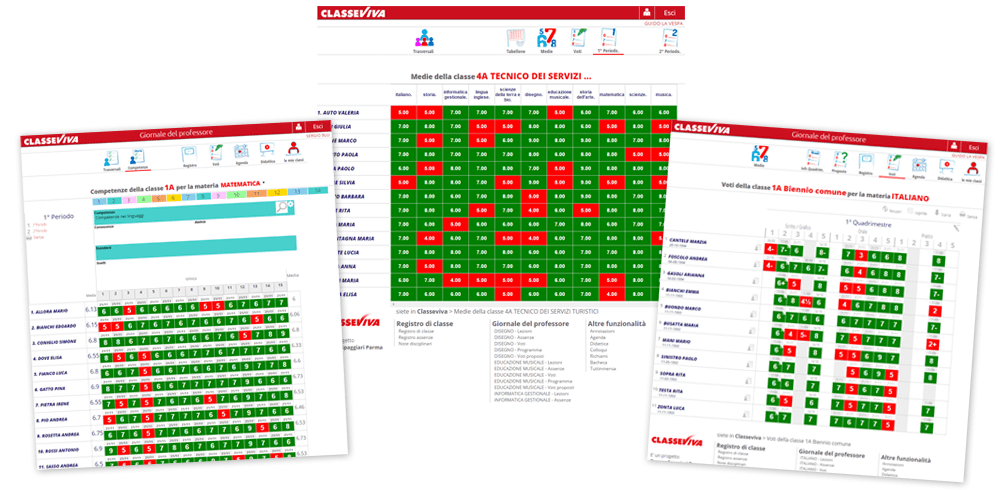Click CANTELE MARZIA first written grade 4-
The height and width of the screenshot is (490, 1000).
(x=770, y=248)
